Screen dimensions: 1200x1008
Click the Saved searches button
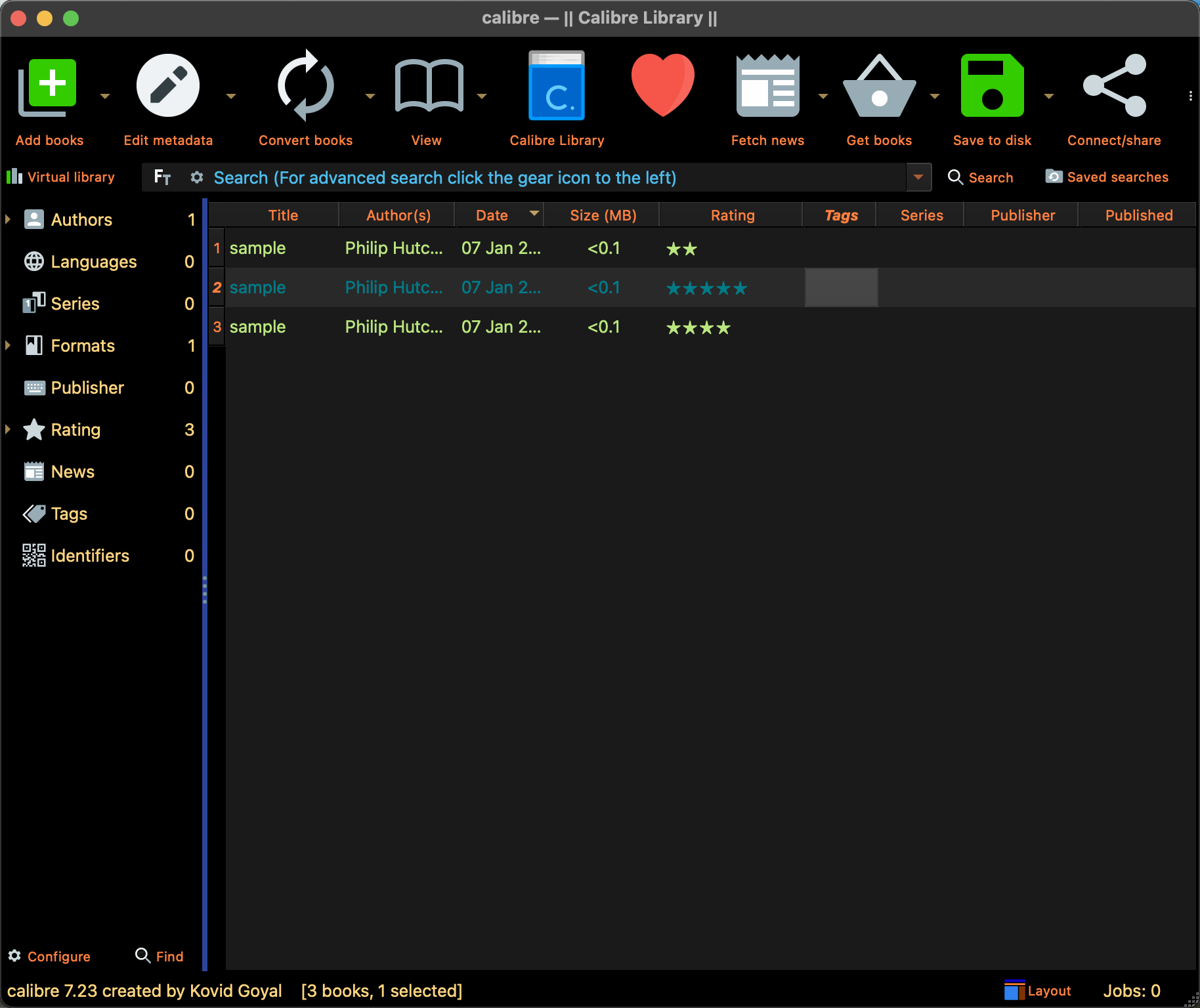(x=1107, y=177)
